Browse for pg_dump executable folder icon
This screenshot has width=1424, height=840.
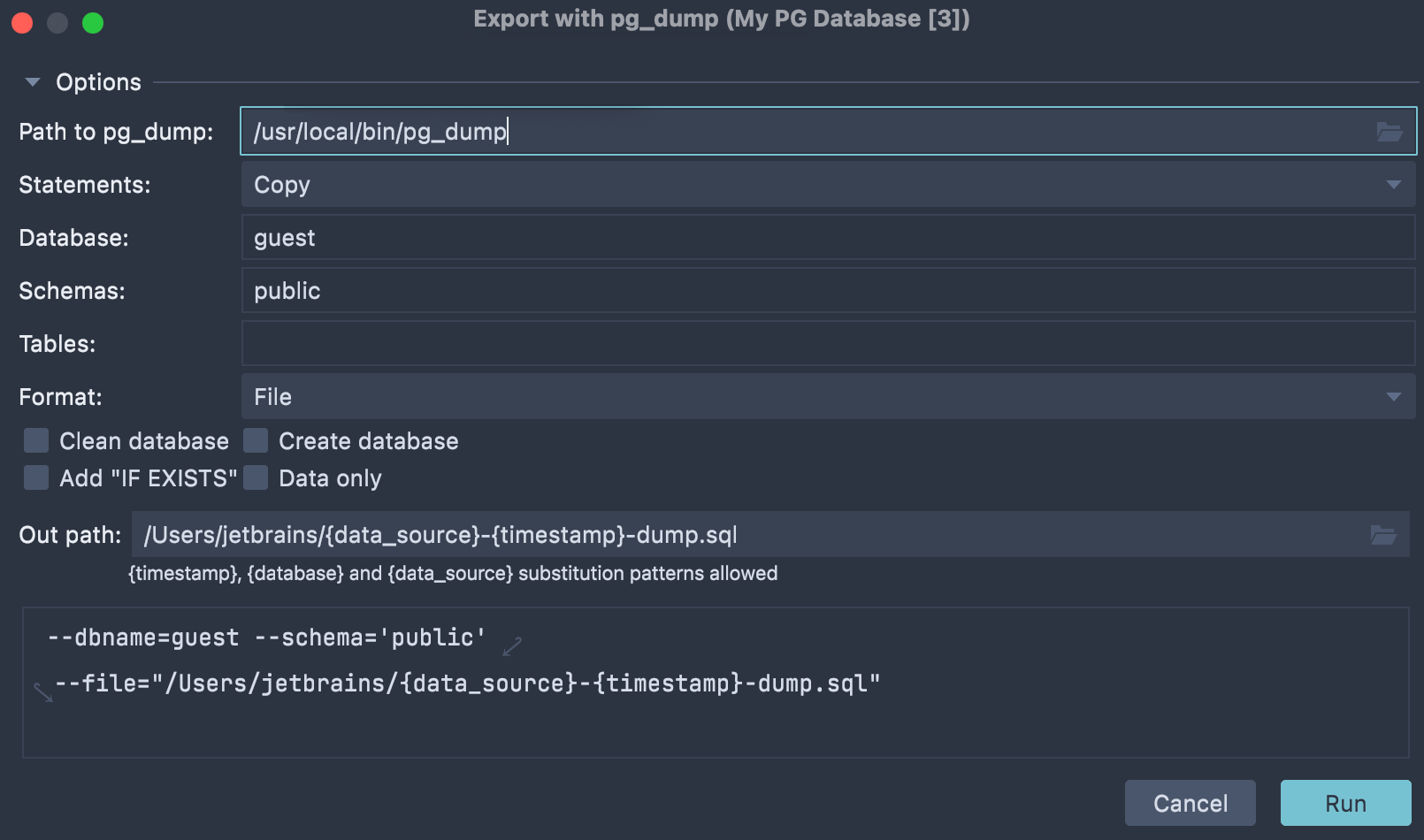coord(1389,132)
